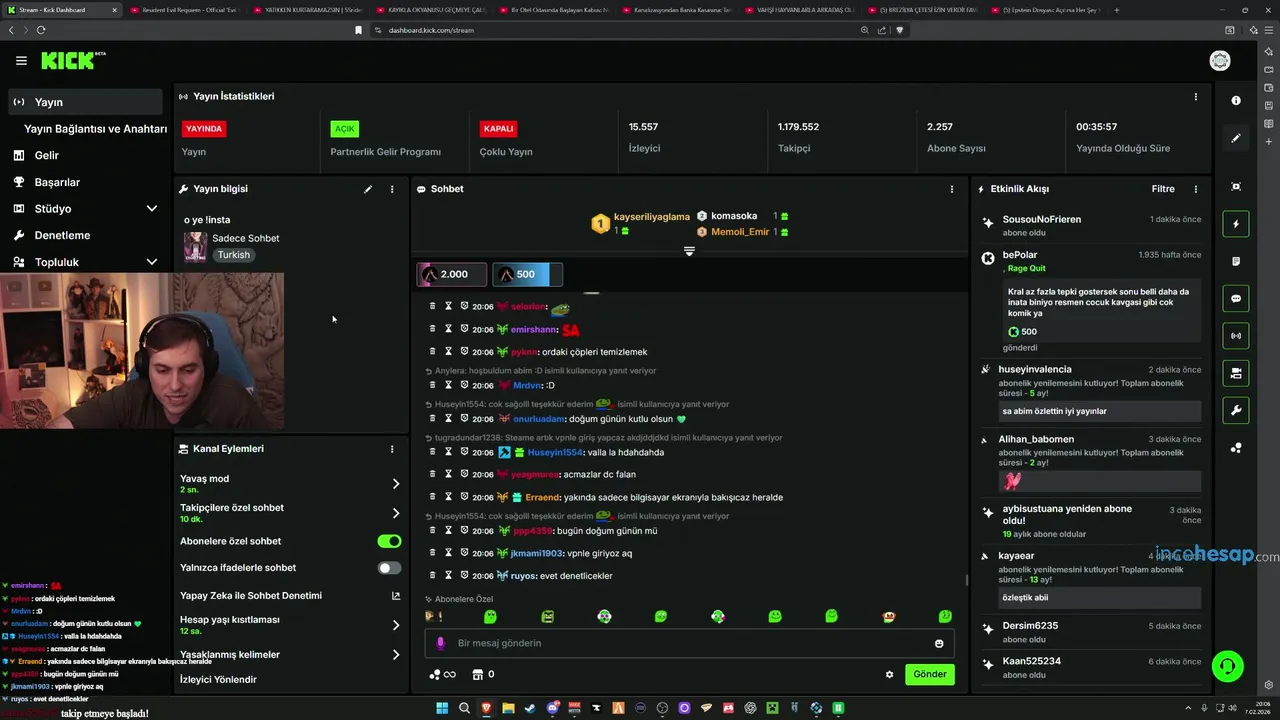Reload page with browser refresh button
1280x720 pixels.
click(x=41, y=30)
